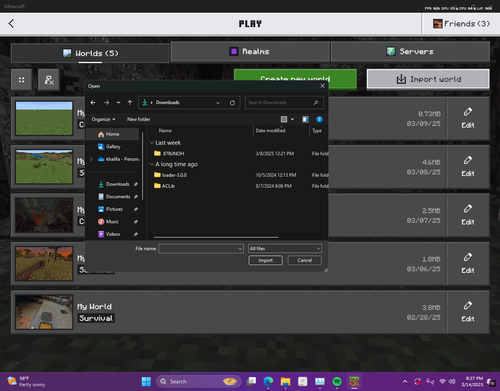Viewport: 500px width, 391px height.
Task: Go back in the Open dialog
Action: coord(93,103)
